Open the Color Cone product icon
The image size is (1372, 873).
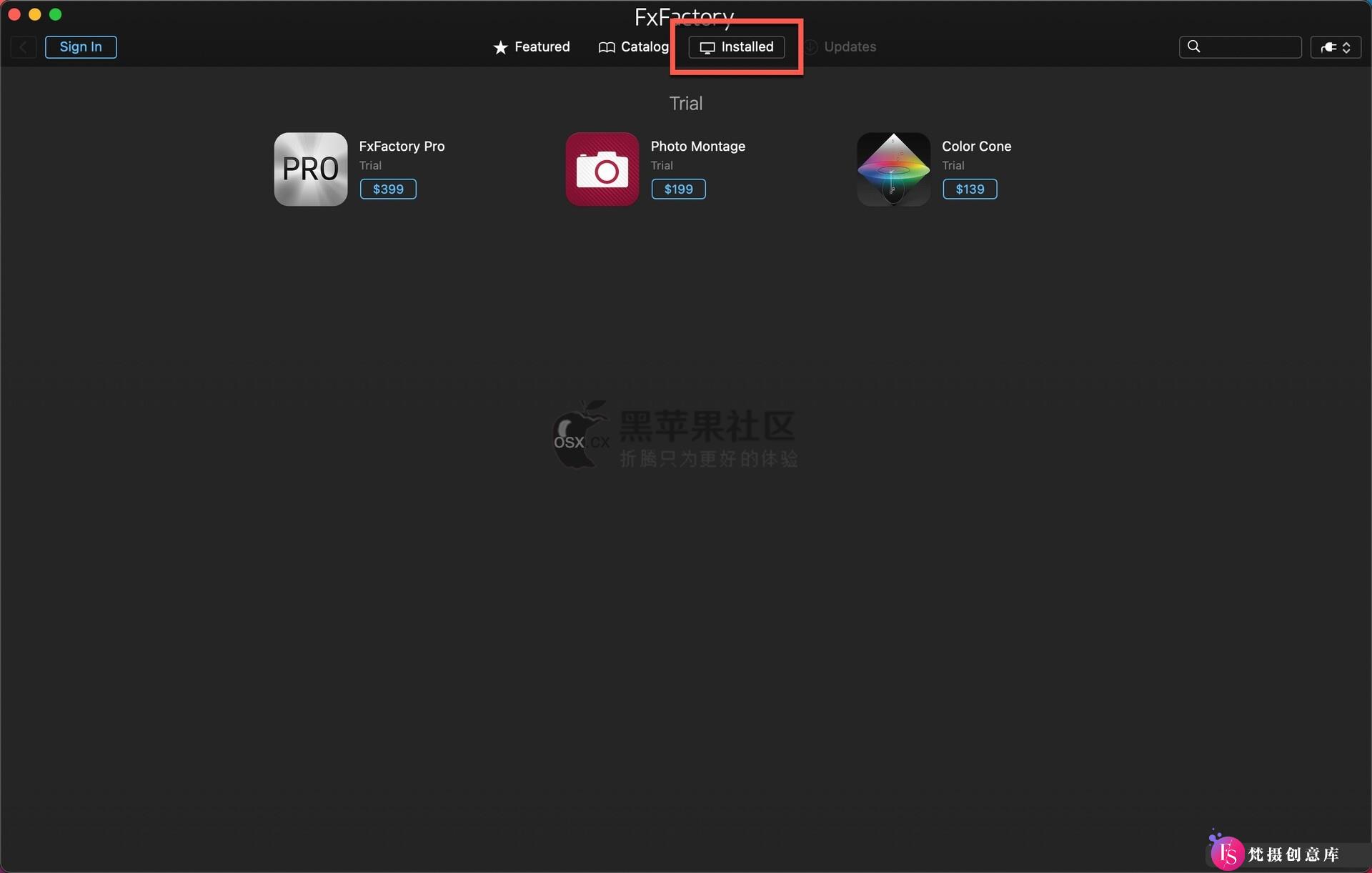pos(893,169)
